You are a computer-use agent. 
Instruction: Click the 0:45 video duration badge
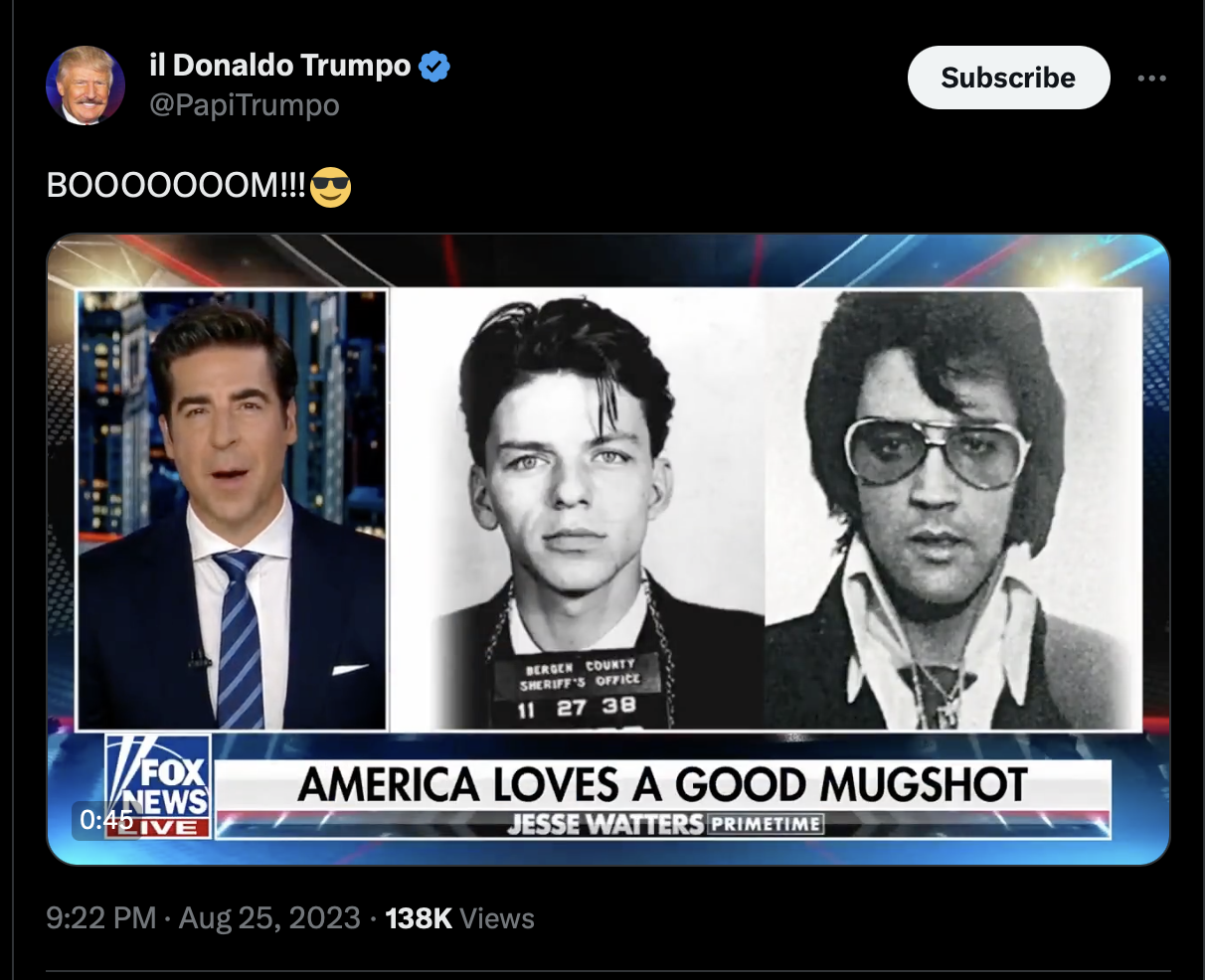(106, 819)
